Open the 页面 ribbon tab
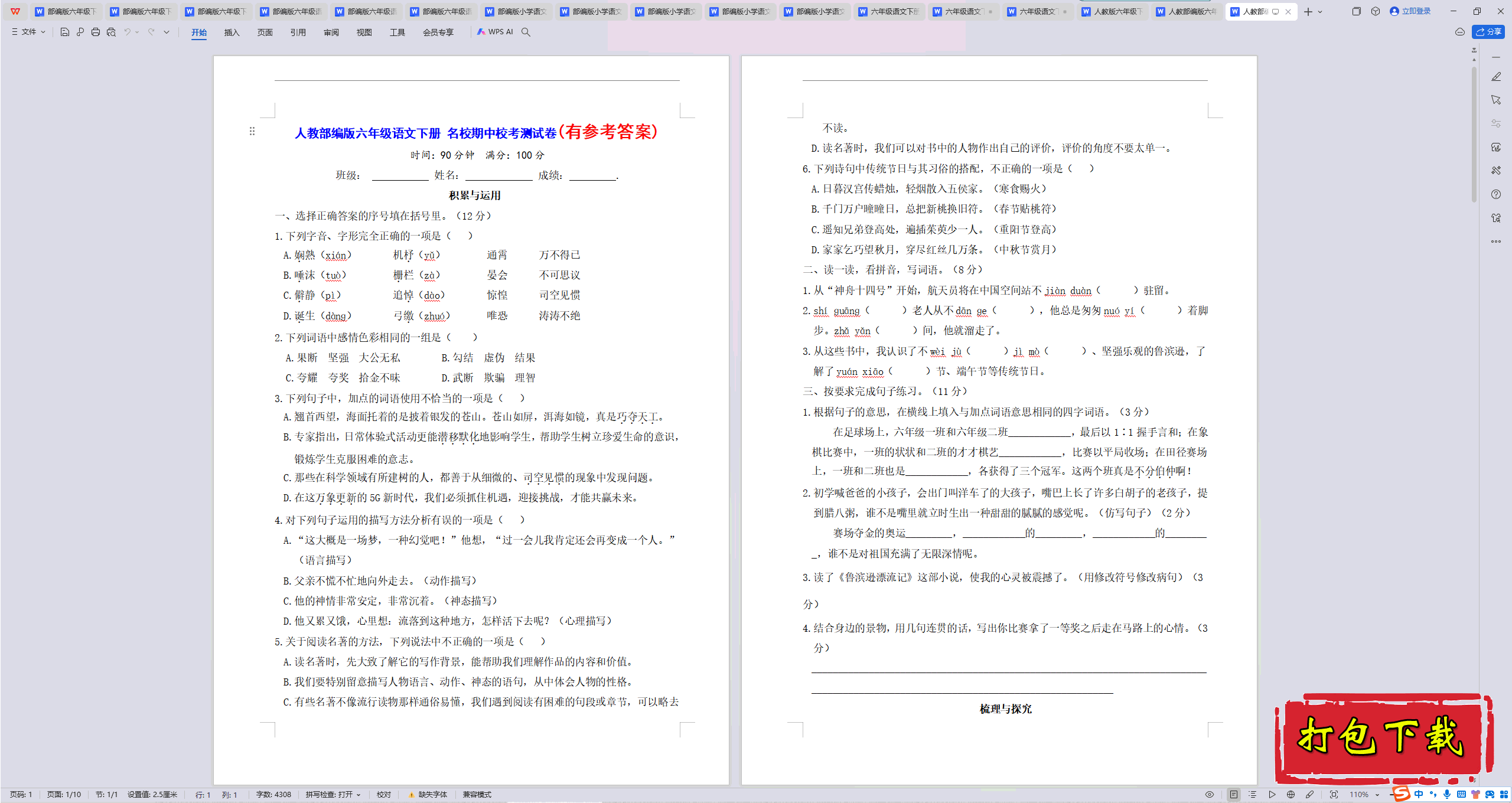The image size is (1512, 803). point(265,32)
